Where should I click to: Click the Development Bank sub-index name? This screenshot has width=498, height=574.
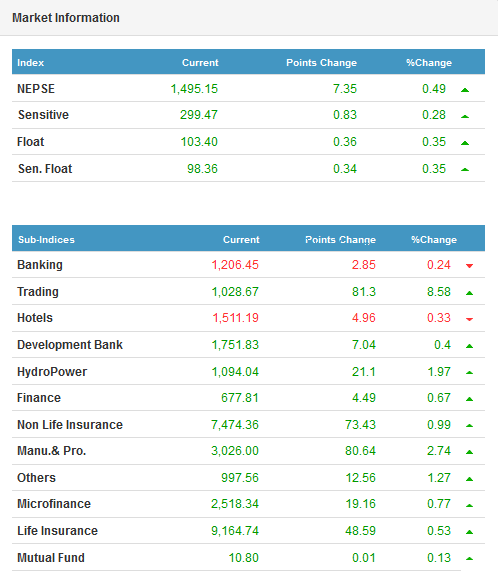pos(70,345)
